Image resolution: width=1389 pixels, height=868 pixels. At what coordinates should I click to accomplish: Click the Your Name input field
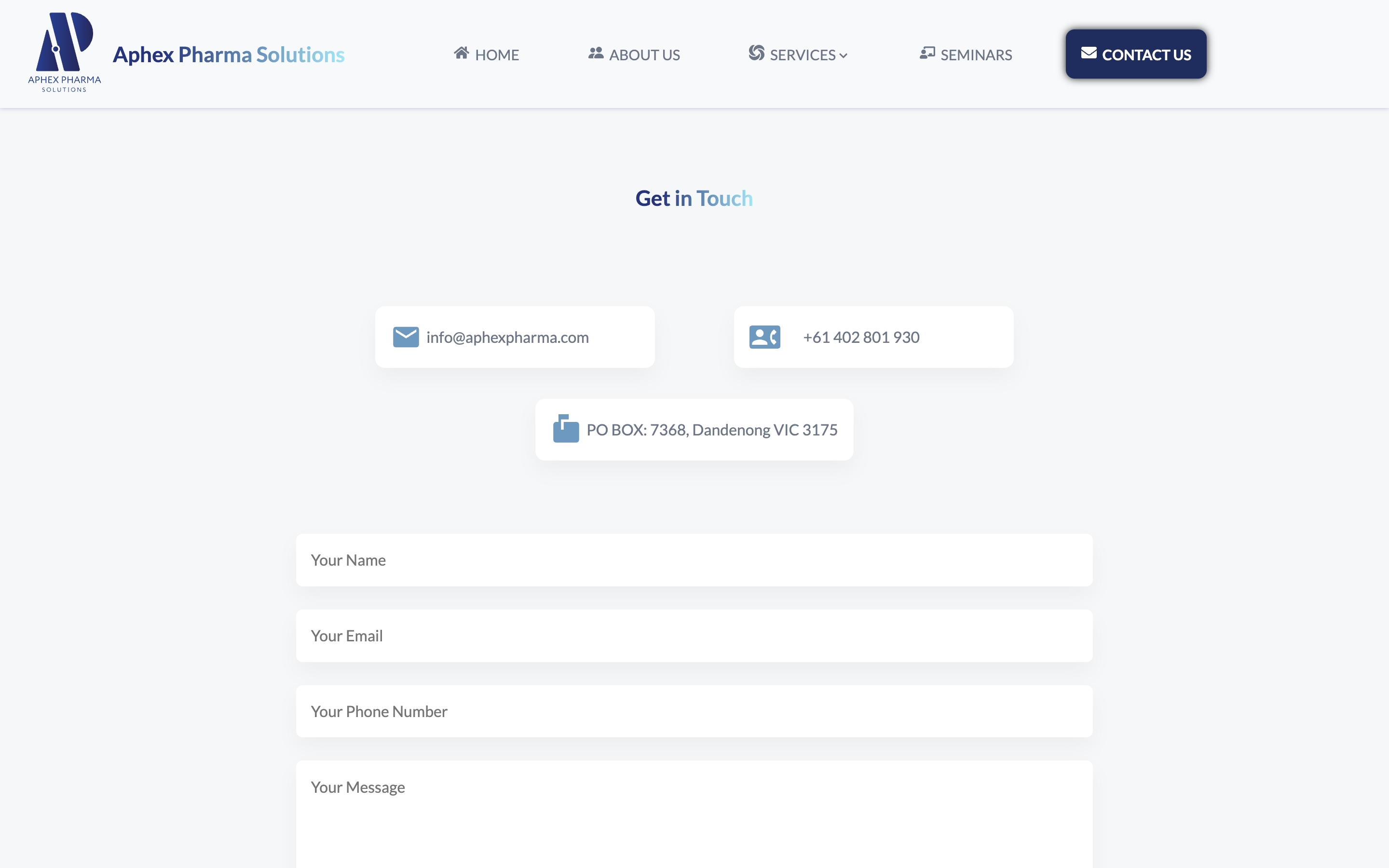[694, 560]
